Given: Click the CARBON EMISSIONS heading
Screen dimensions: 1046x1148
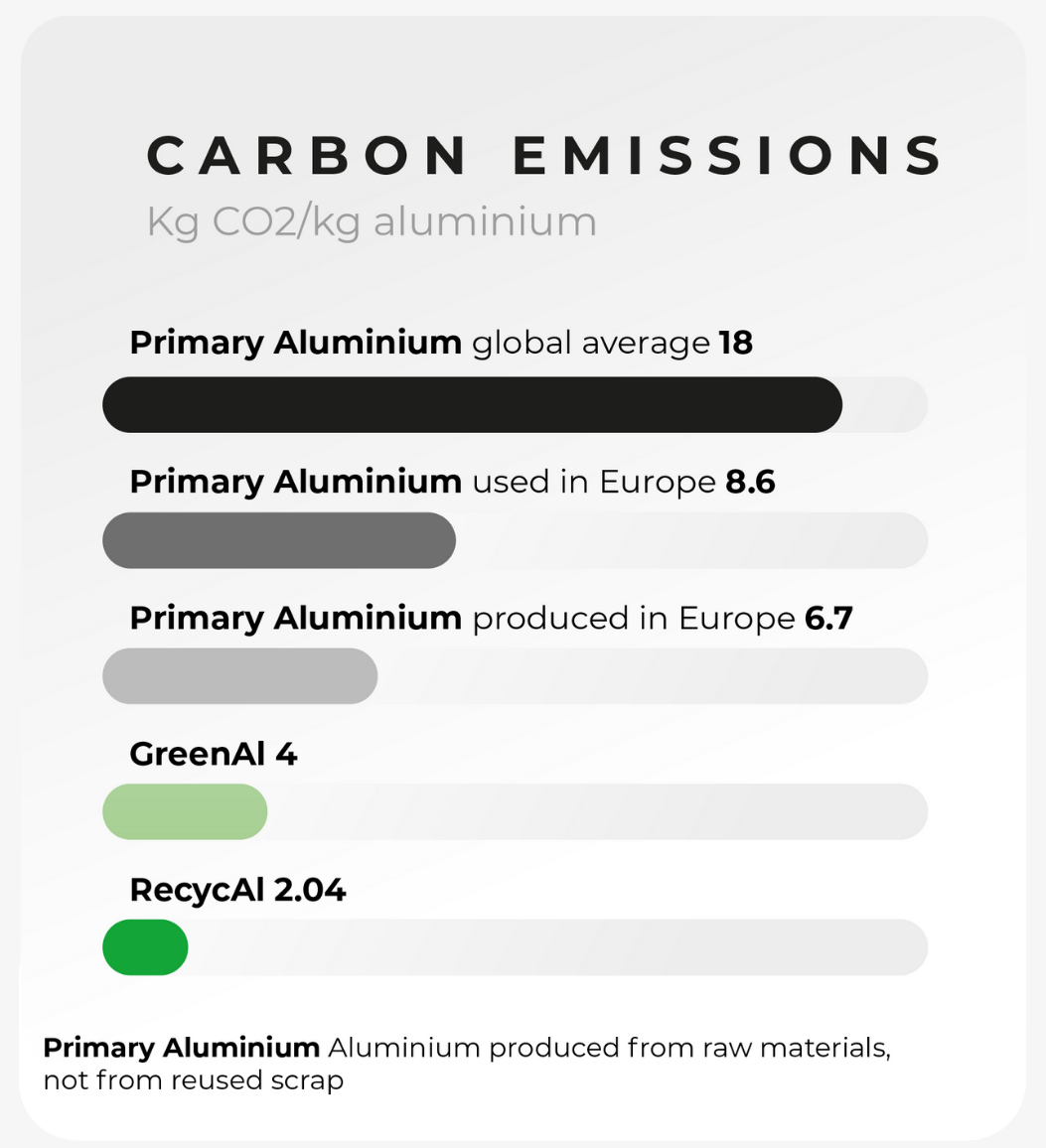Looking at the screenshot, I should [x=545, y=157].
